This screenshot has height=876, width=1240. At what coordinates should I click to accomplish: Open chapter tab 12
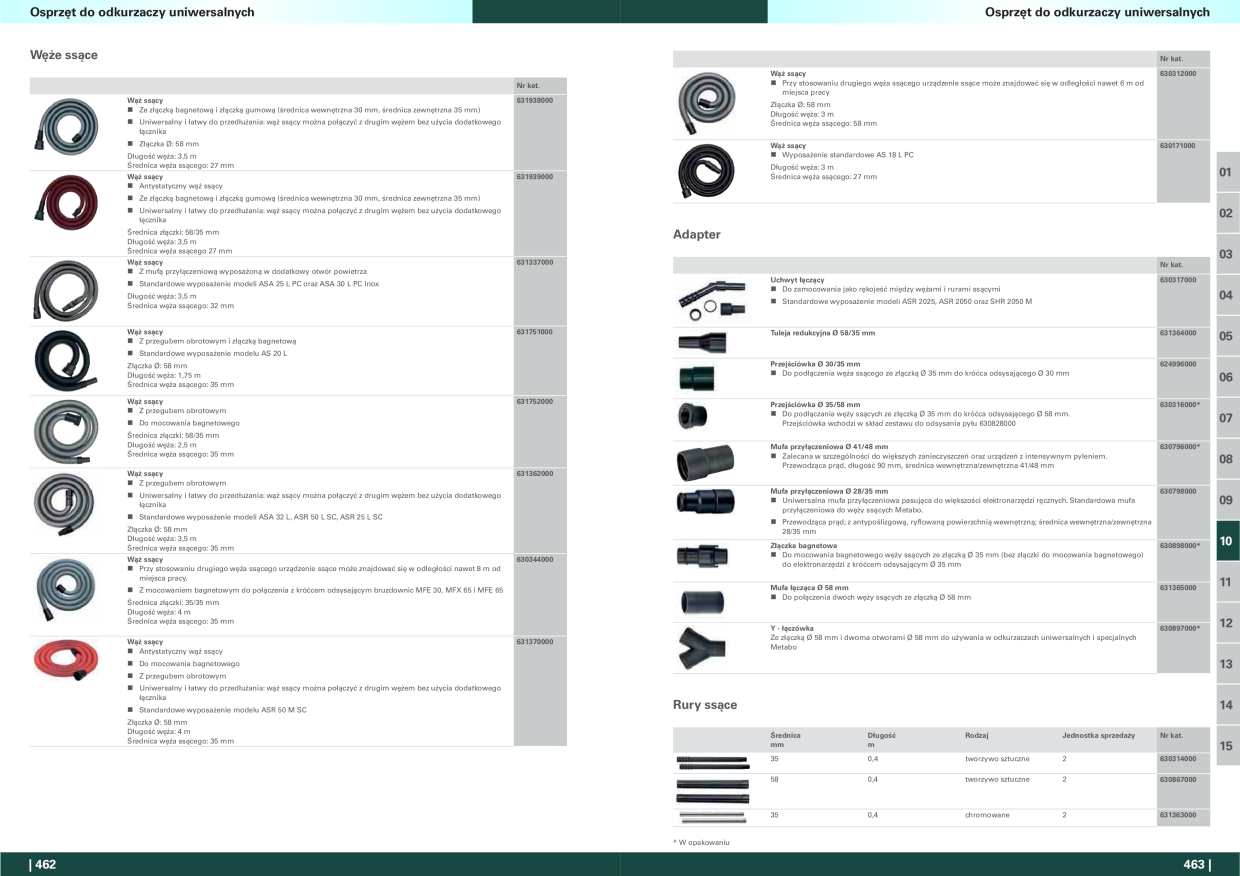[1226, 623]
